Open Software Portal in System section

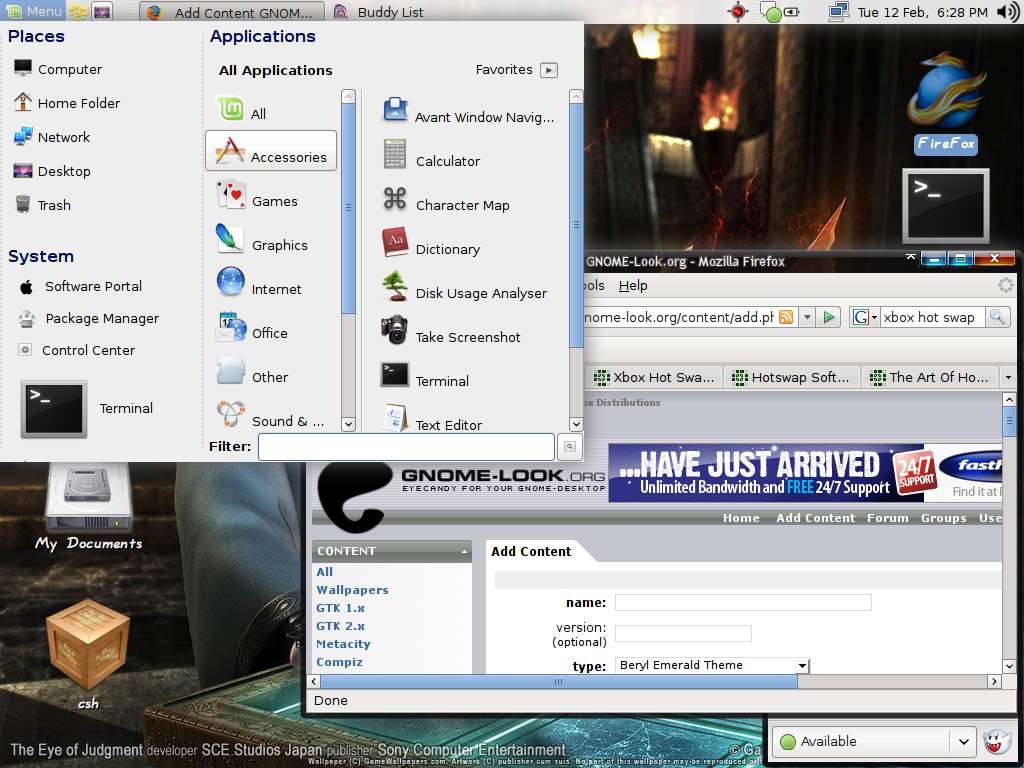tap(81, 286)
